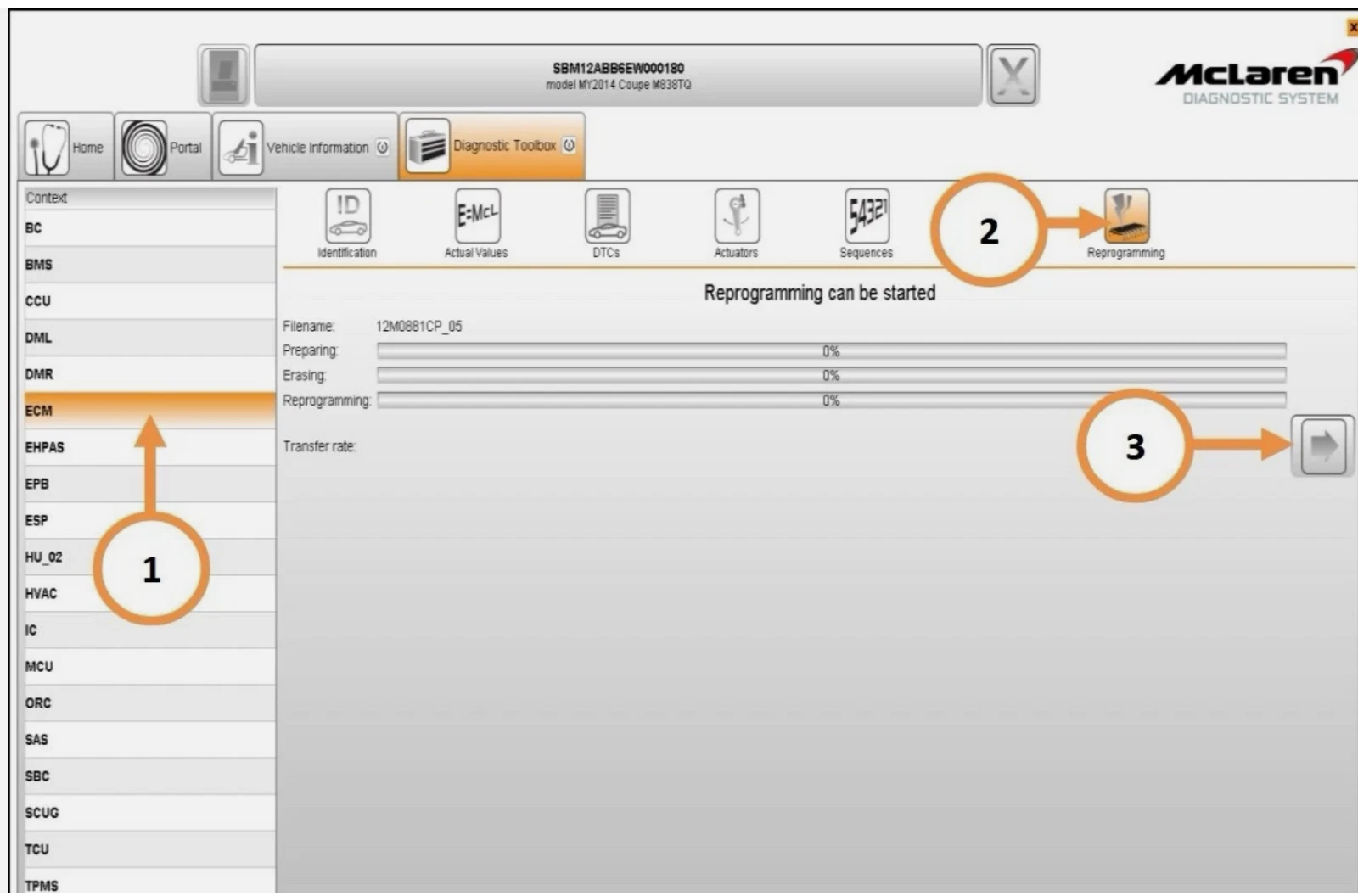Select DML in the context list

click(x=149, y=338)
